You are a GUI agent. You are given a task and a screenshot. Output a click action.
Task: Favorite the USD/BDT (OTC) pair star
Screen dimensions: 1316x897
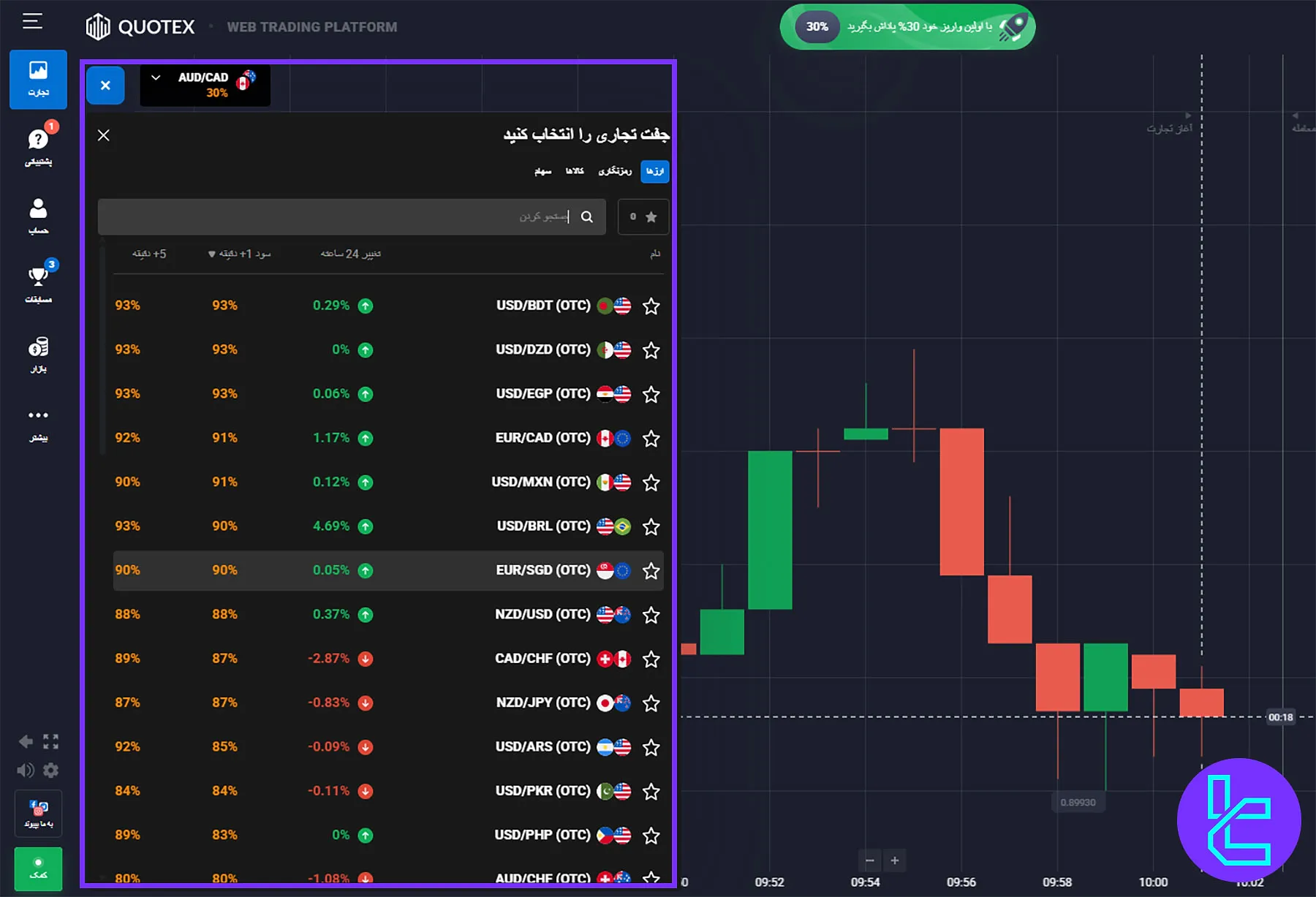click(x=651, y=306)
